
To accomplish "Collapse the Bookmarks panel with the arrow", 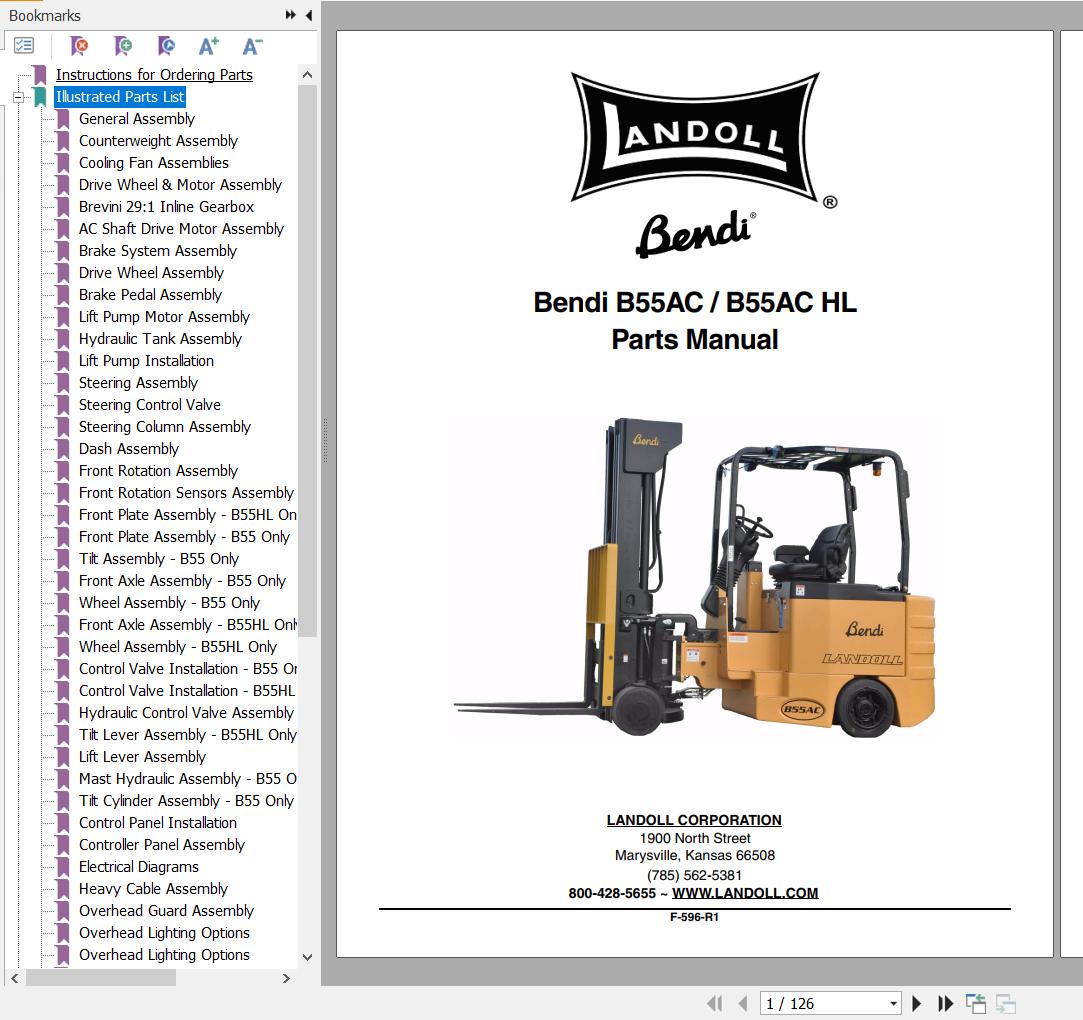I will pyautogui.click(x=309, y=15).
